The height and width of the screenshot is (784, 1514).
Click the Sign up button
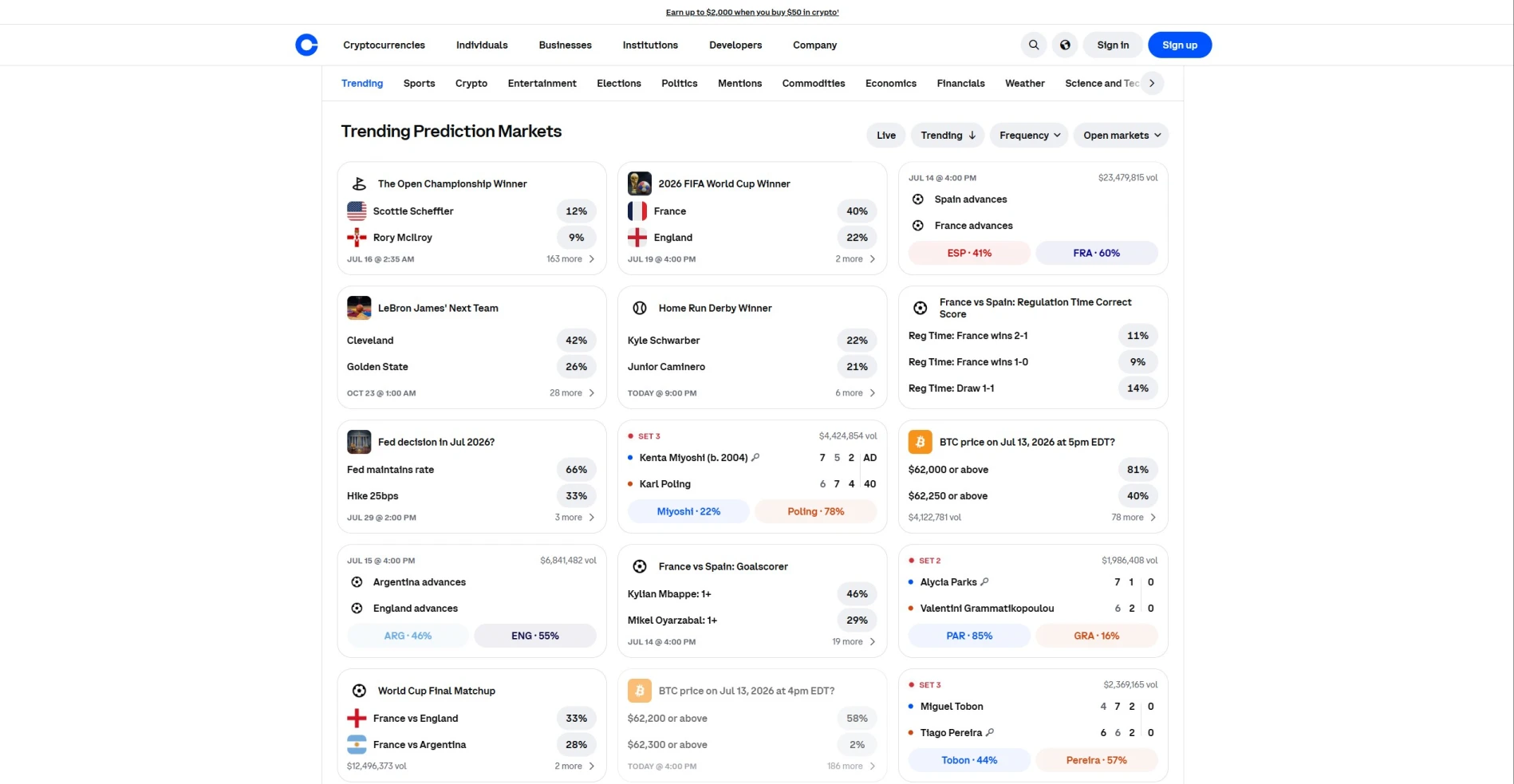pyautogui.click(x=1180, y=45)
